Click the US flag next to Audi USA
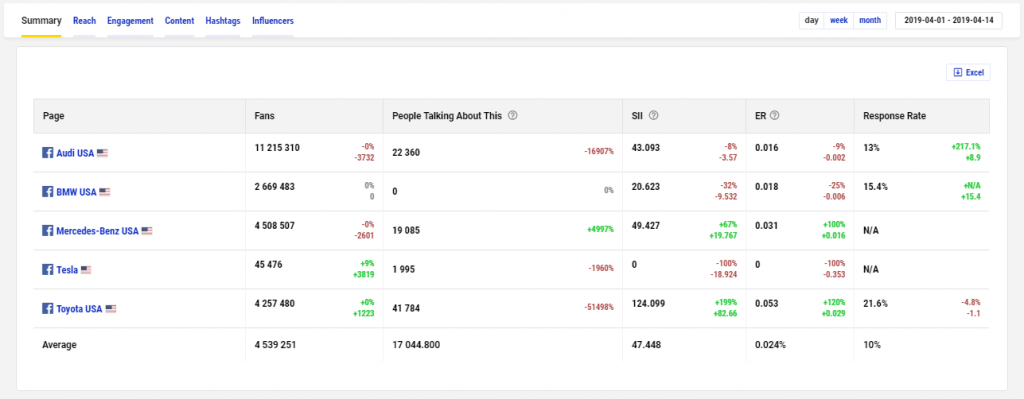 tap(103, 153)
